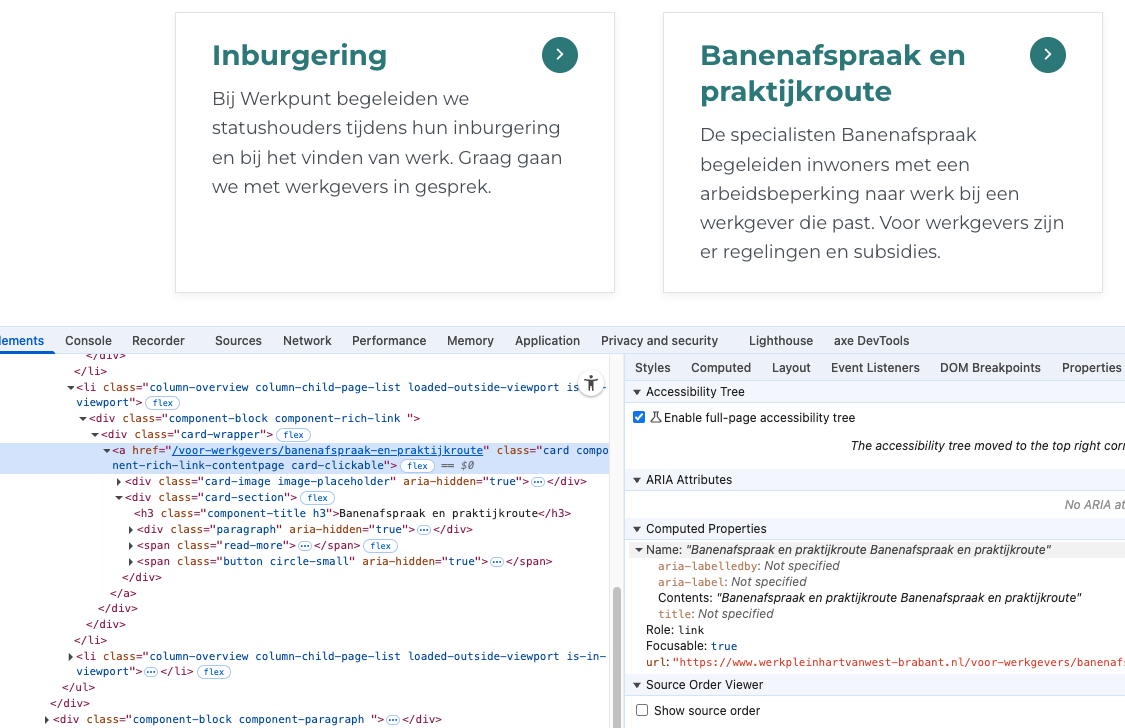Click the Role: link property row
Image resolution: width=1125 pixels, height=728 pixels.
674,630
